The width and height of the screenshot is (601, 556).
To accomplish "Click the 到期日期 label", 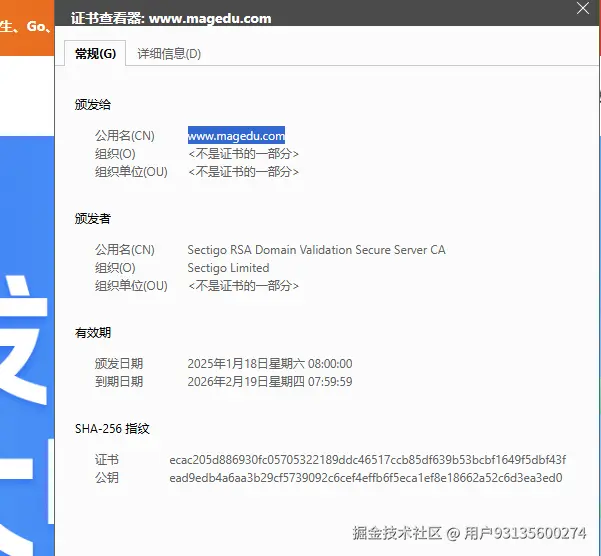I will (119, 382).
